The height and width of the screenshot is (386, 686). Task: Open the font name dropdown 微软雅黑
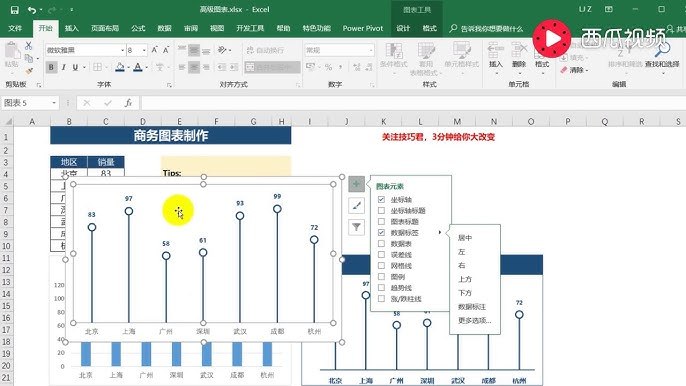pos(122,50)
